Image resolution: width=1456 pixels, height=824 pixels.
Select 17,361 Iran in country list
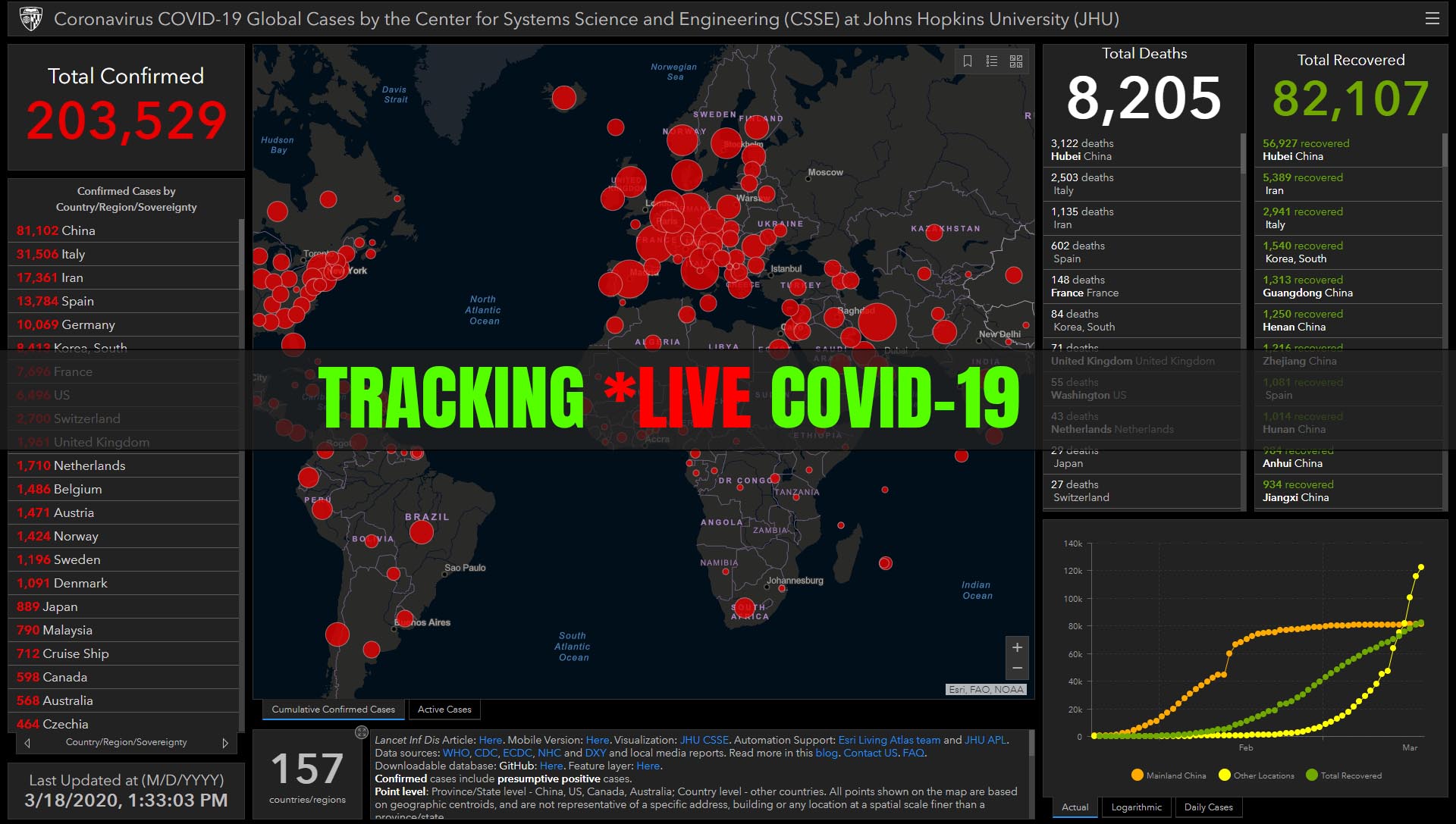click(x=123, y=277)
